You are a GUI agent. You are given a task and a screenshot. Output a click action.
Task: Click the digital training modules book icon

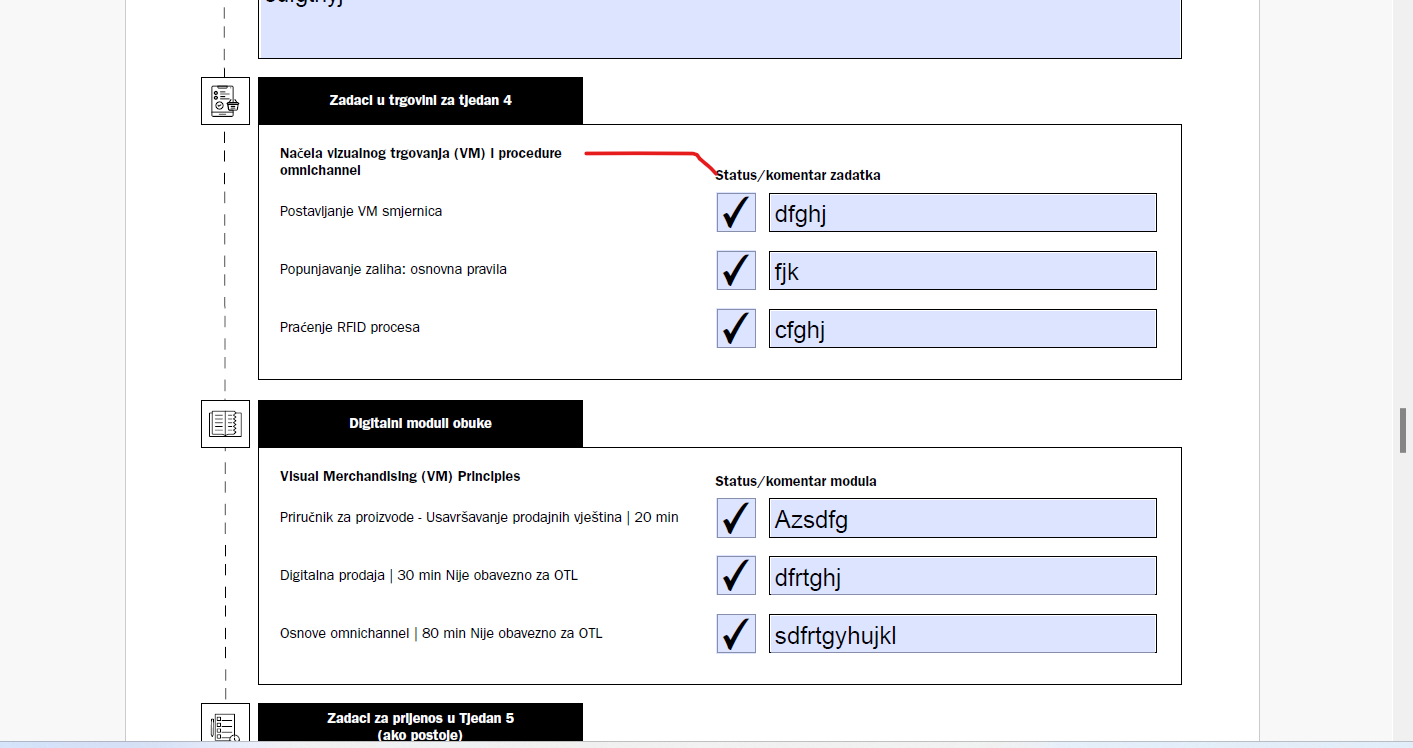coord(225,423)
